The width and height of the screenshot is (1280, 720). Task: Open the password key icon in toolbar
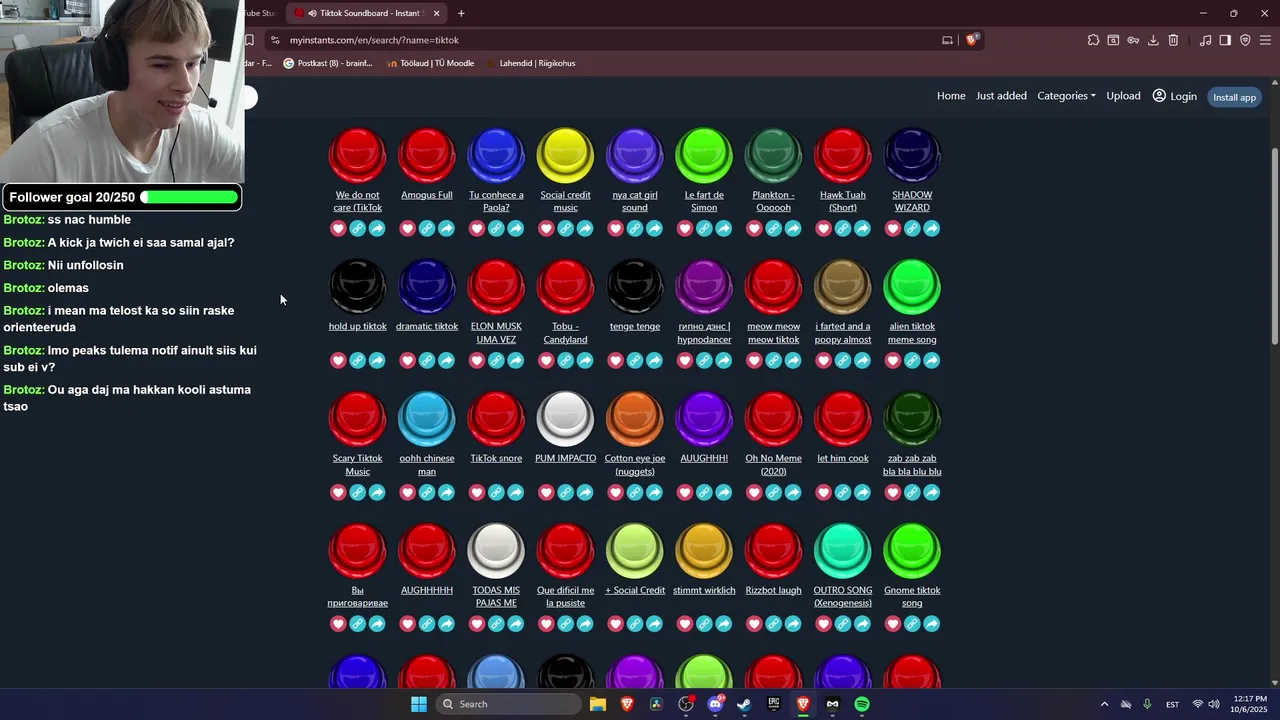click(x=1133, y=40)
